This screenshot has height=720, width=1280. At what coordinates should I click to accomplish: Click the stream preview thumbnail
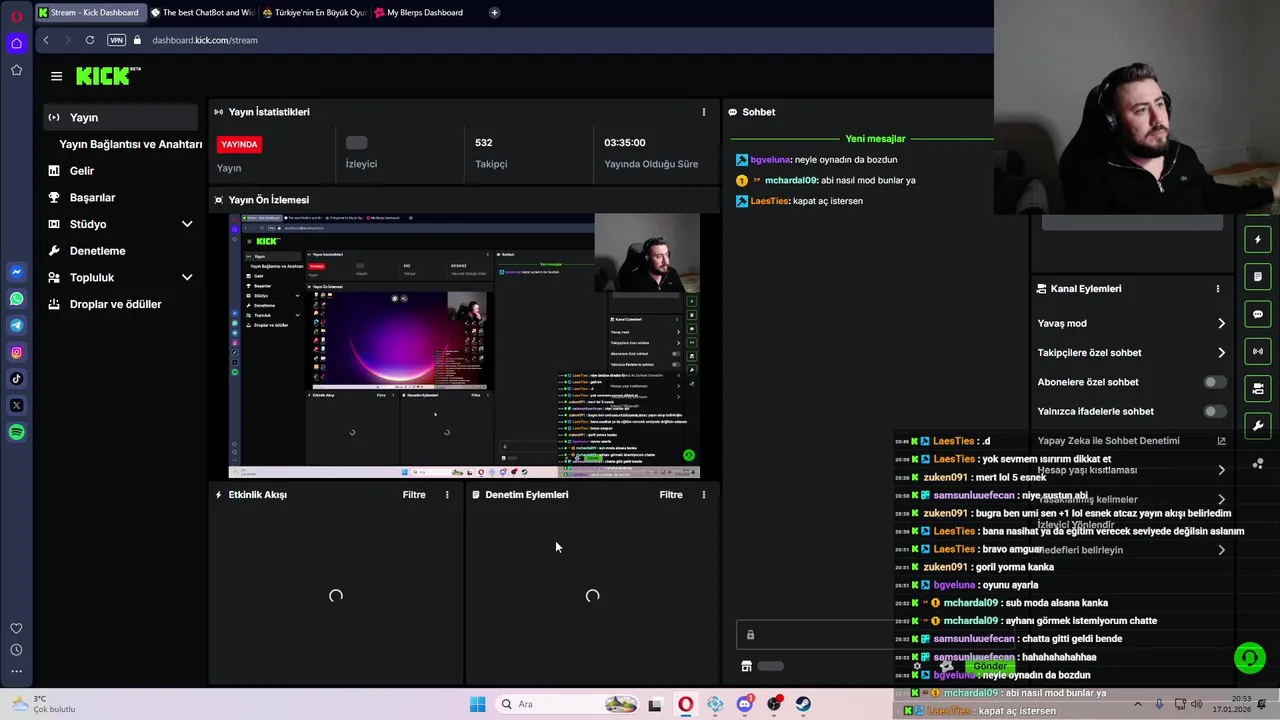point(464,346)
